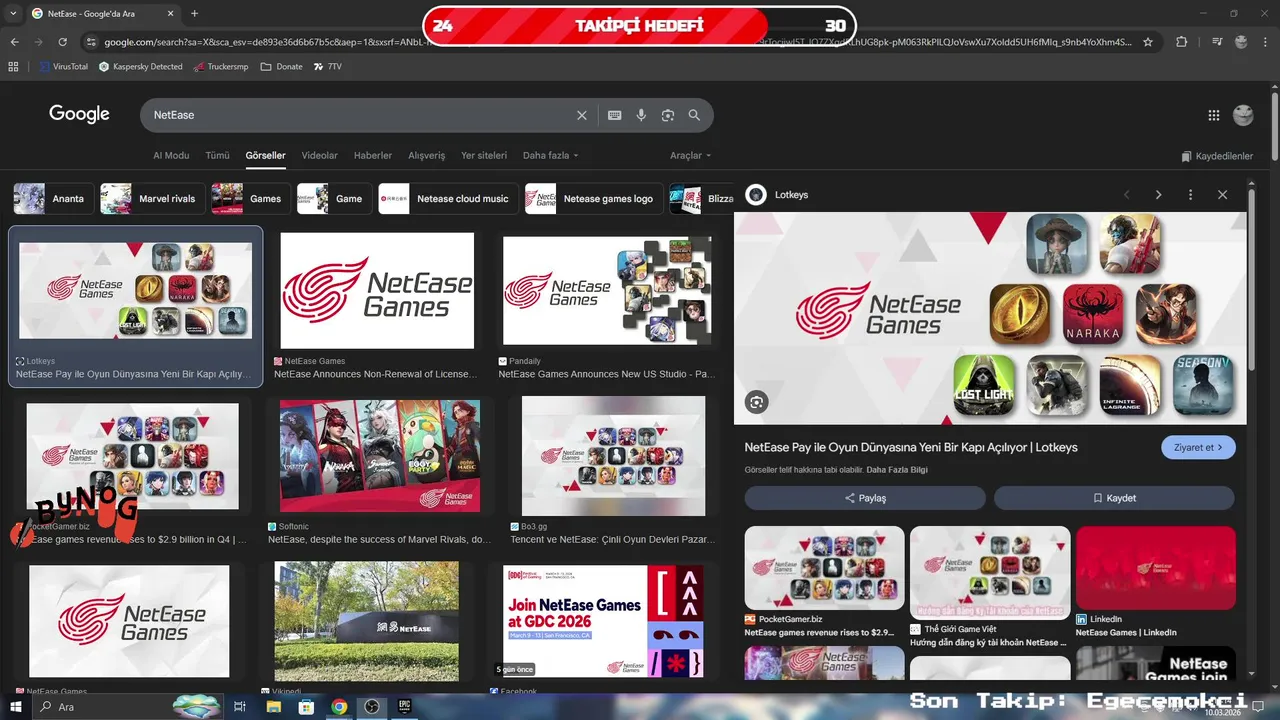1280x720 pixels.
Task: Filter by the Netease cloud music chip
Action: tap(448, 199)
